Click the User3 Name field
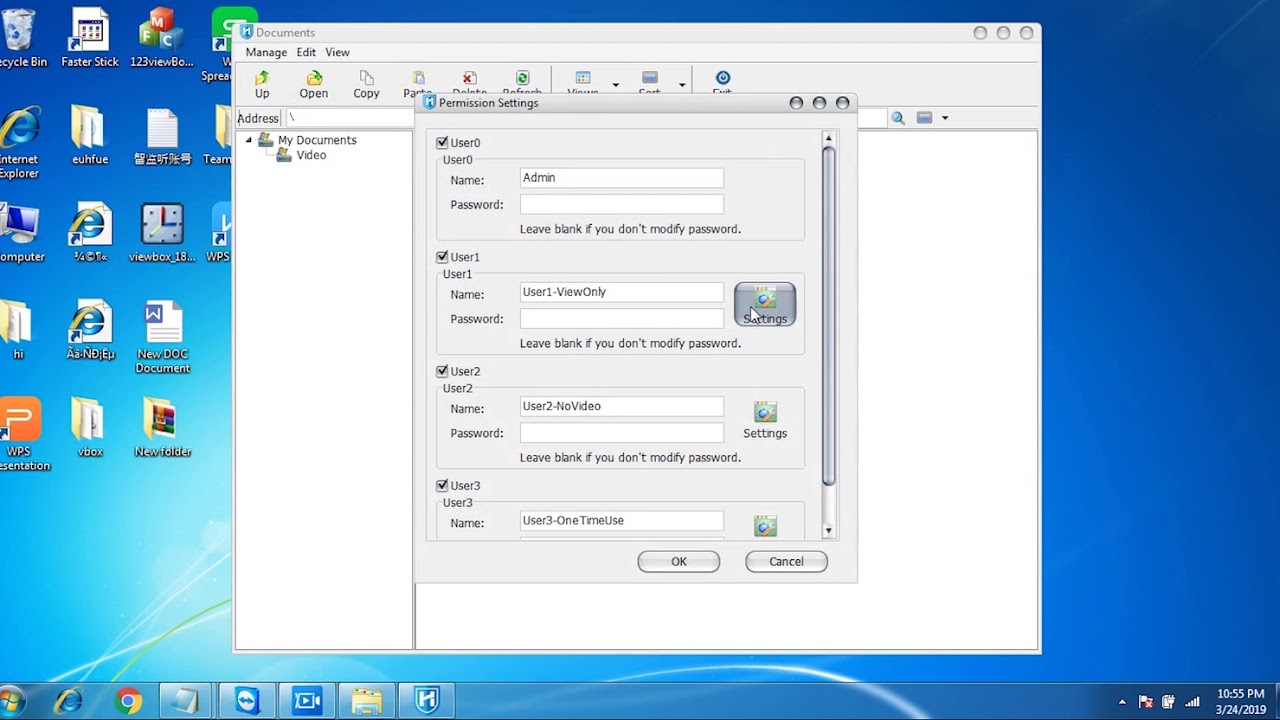This screenshot has height=720, width=1280. 621,520
